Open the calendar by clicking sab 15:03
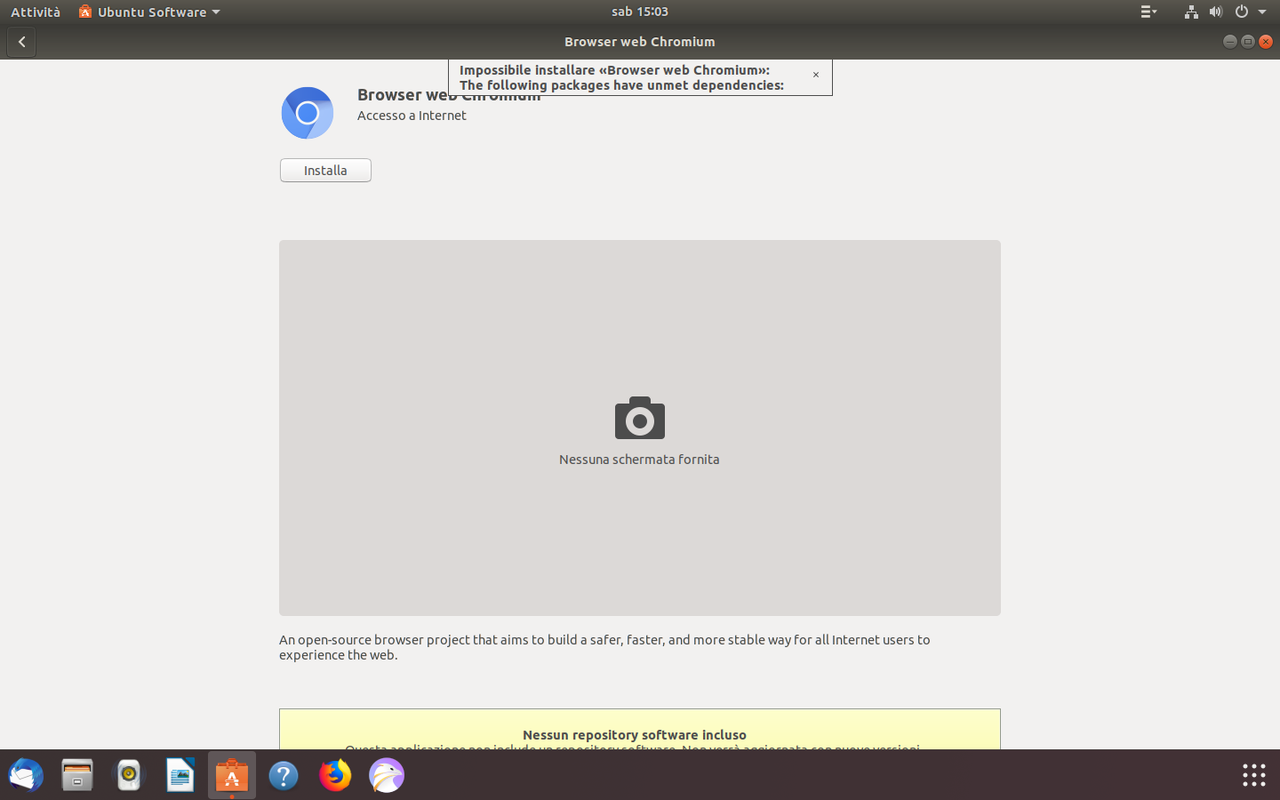This screenshot has width=1280, height=800. 639,11
